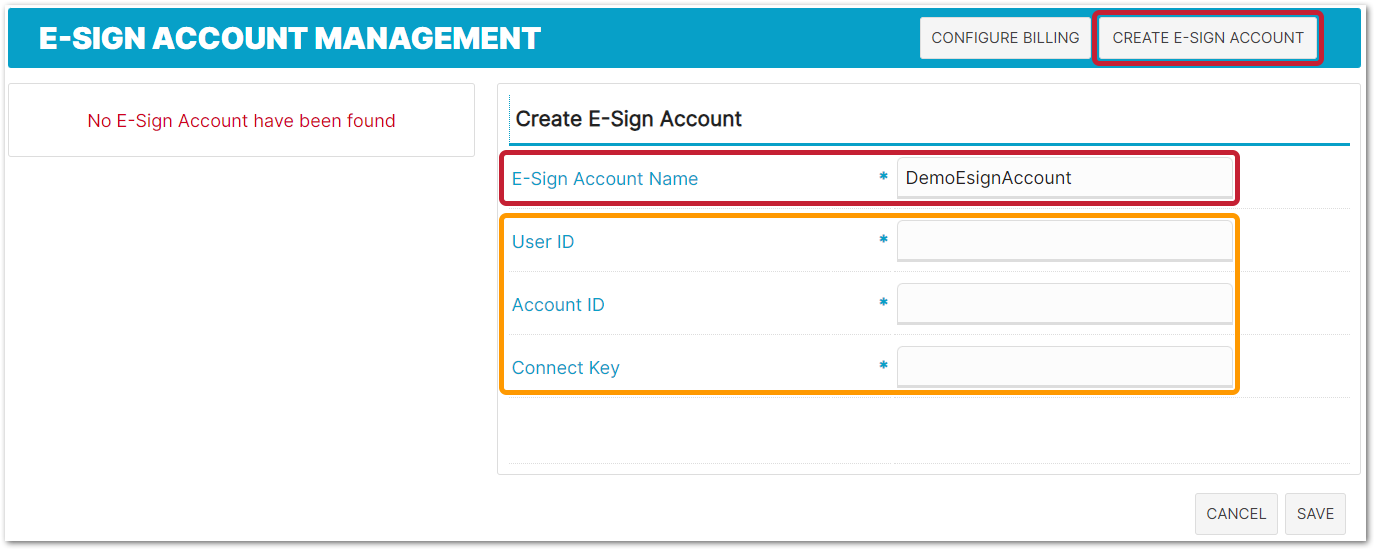Viewport: 1376px width, 550px height.
Task: Click the empty form row below Connect Key
Action: click(929, 430)
